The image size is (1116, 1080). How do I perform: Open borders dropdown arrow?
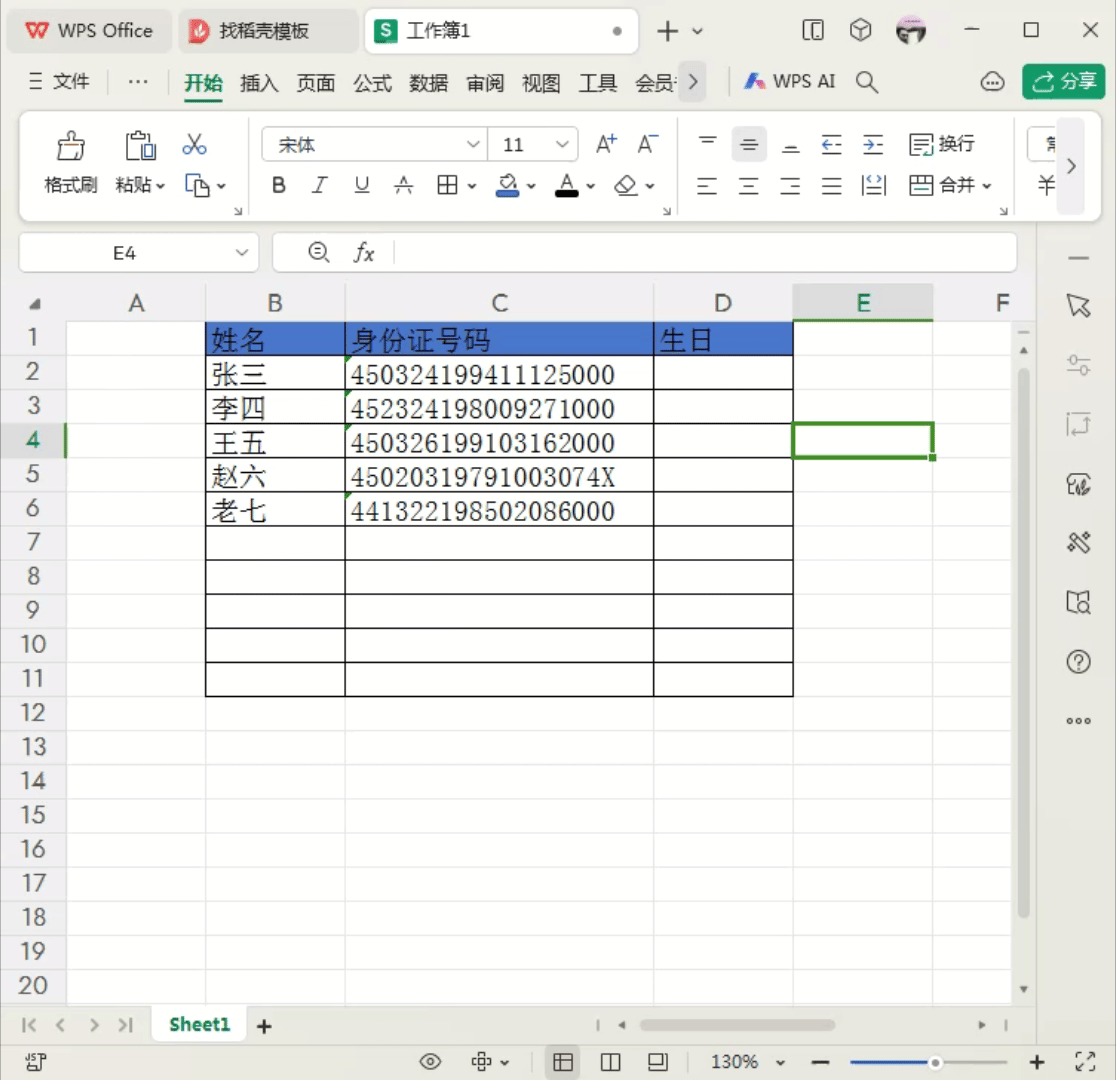tap(471, 187)
